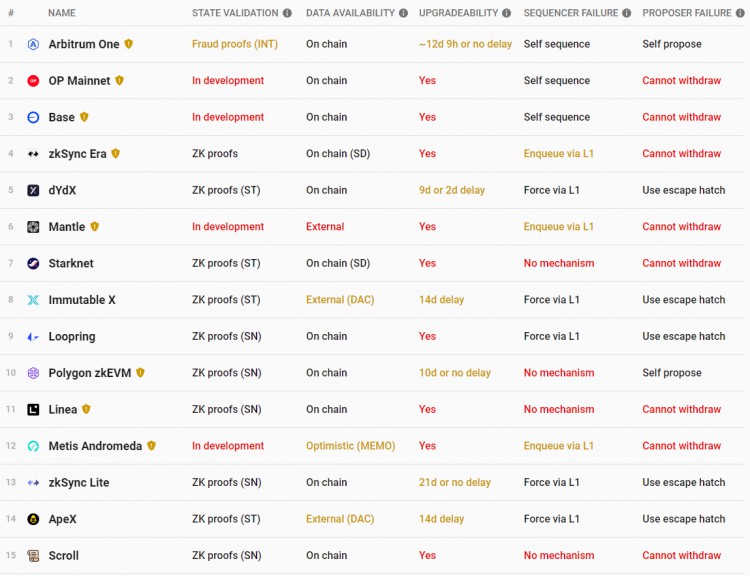Image resolution: width=750 pixels, height=576 pixels.
Task: Click Mantle's External data availability cell
Action: click(325, 227)
